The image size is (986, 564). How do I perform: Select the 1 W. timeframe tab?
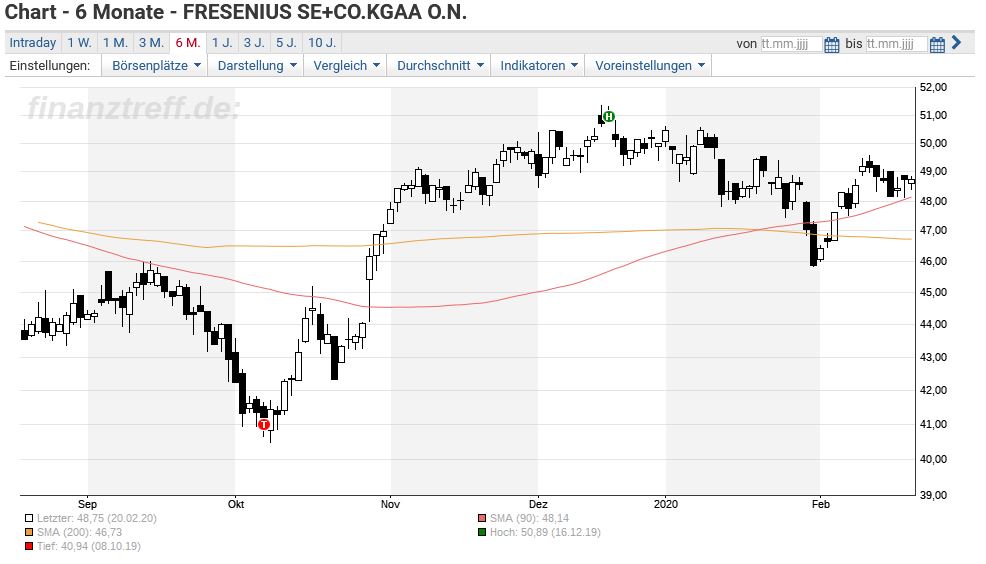pyautogui.click(x=79, y=43)
